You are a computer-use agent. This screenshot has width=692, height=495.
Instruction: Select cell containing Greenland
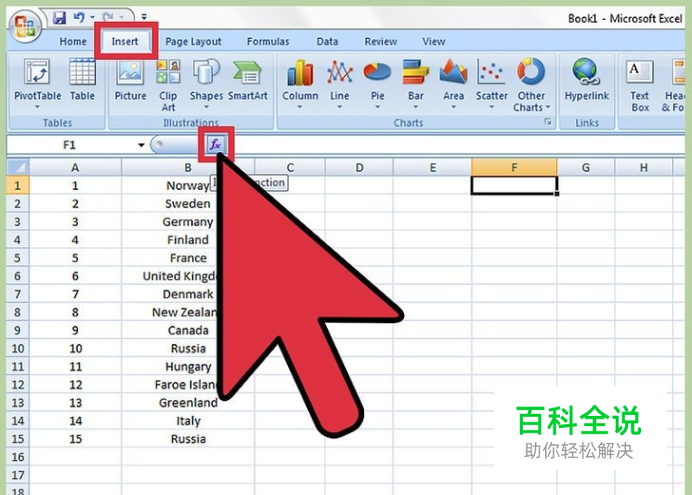[188, 402]
